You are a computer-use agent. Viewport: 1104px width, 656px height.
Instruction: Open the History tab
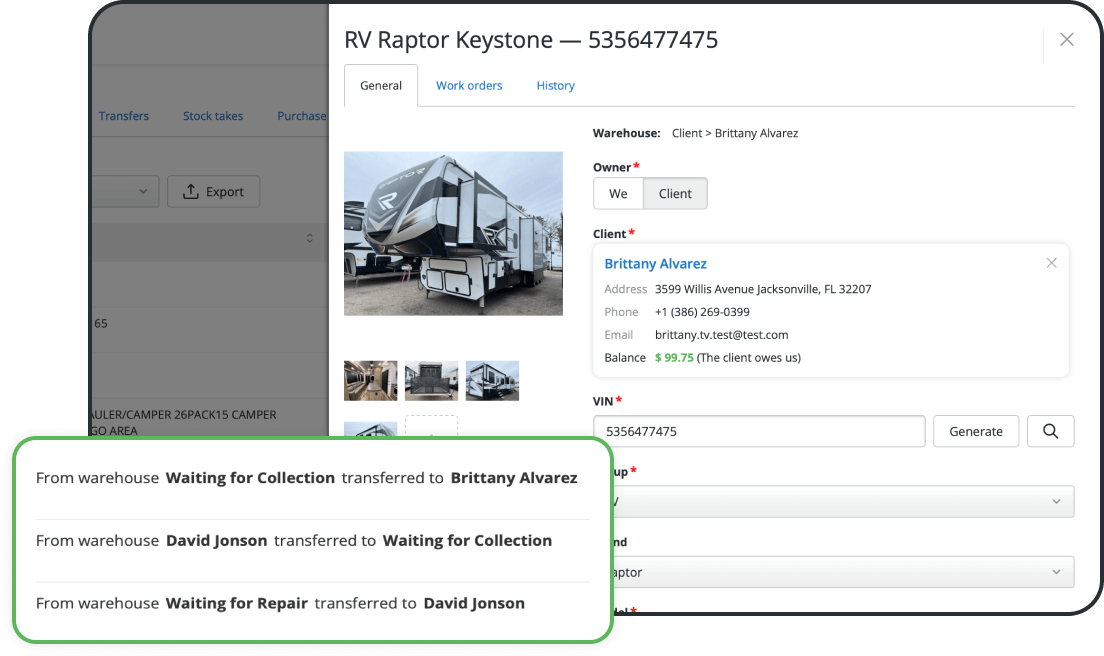555,85
